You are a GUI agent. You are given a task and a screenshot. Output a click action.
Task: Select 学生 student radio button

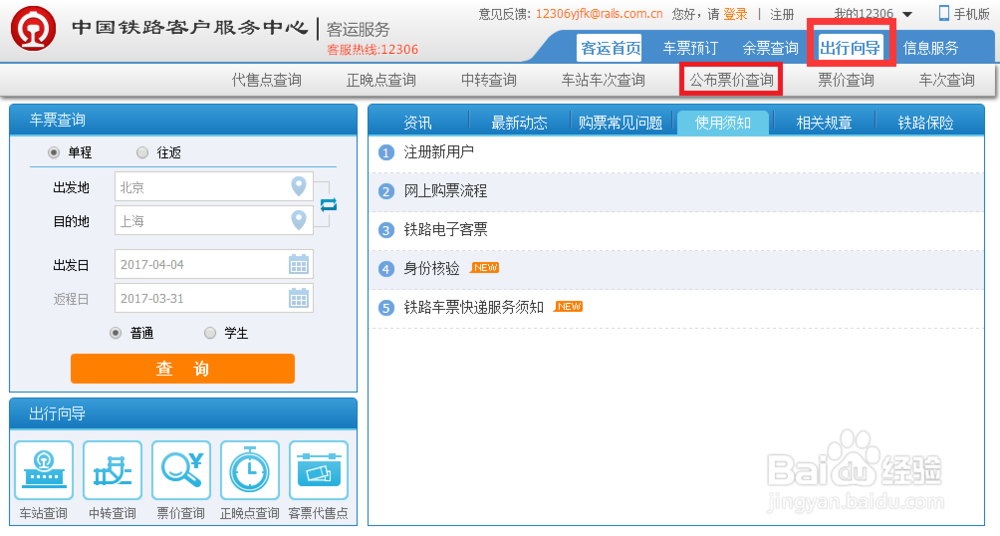[210, 333]
